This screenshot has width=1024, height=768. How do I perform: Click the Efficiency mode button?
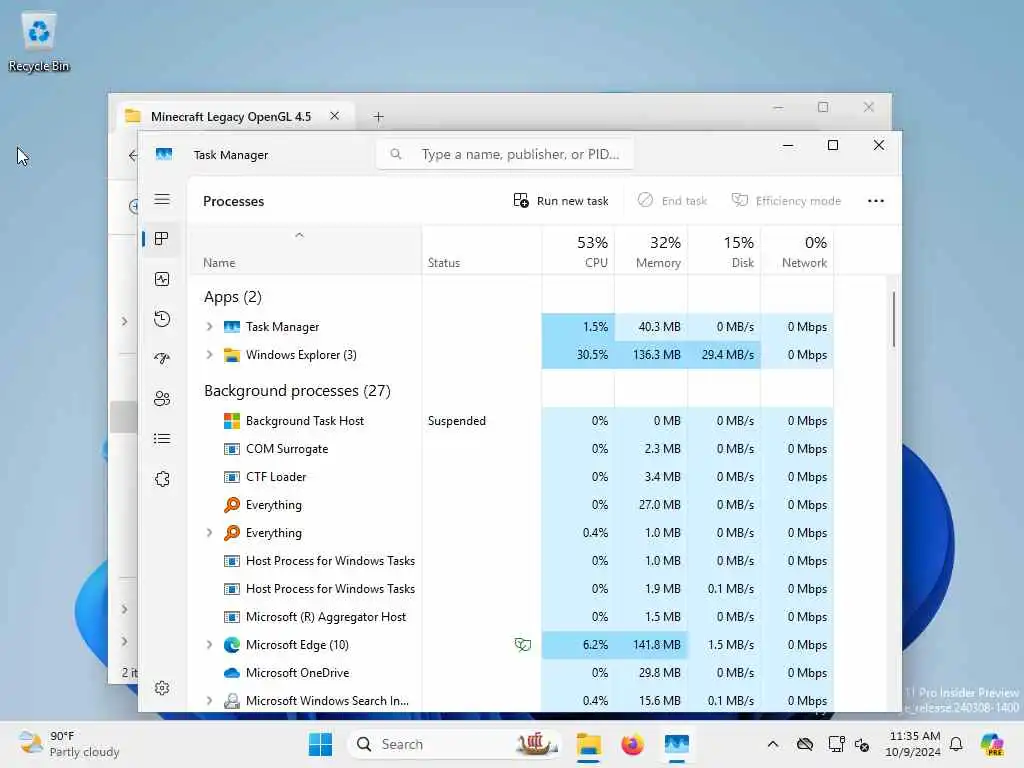coord(786,200)
